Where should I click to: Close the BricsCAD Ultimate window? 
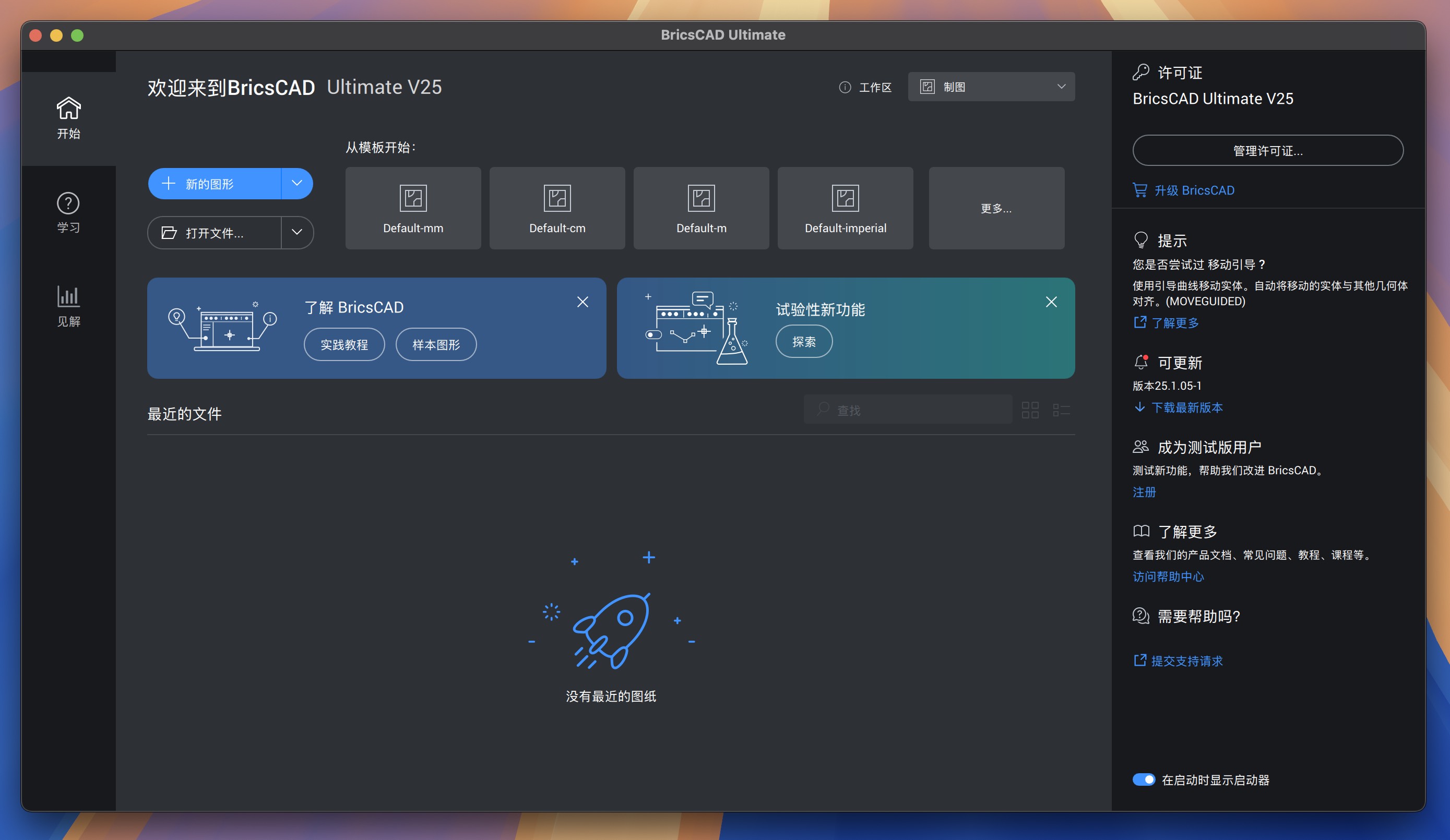click(35, 35)
